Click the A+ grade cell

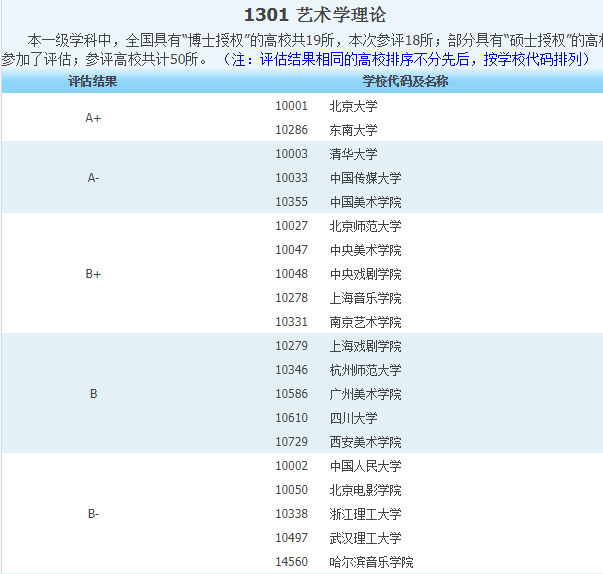[x=93, y=118]
